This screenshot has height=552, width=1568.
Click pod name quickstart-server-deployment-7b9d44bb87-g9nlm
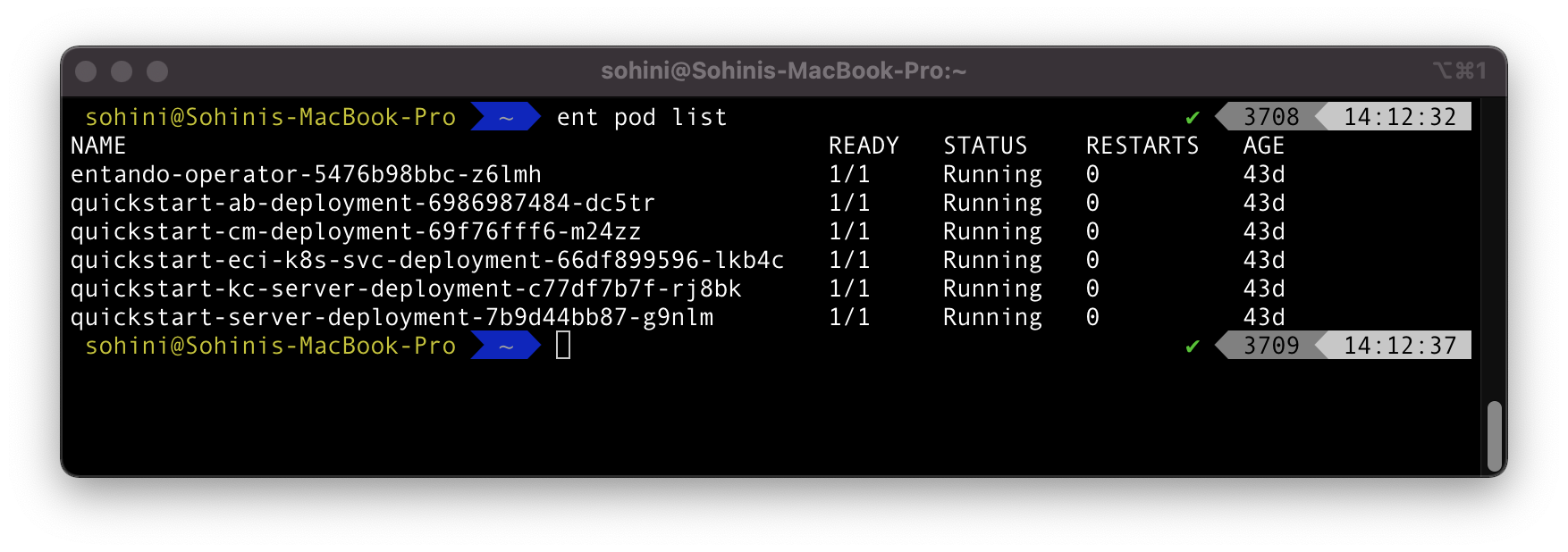click(392, 317)
